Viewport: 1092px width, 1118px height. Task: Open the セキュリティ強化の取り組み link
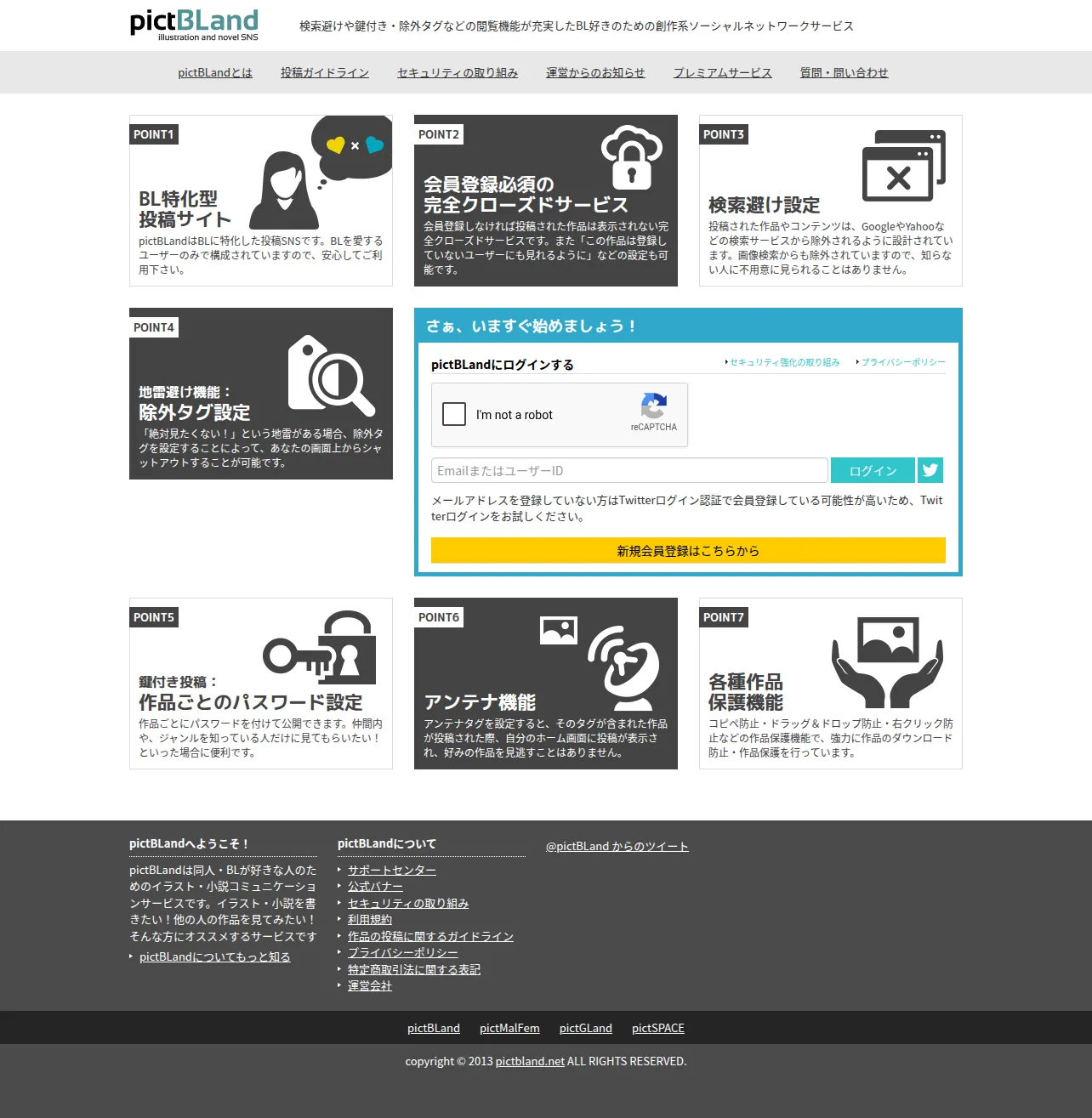point(784,362)
